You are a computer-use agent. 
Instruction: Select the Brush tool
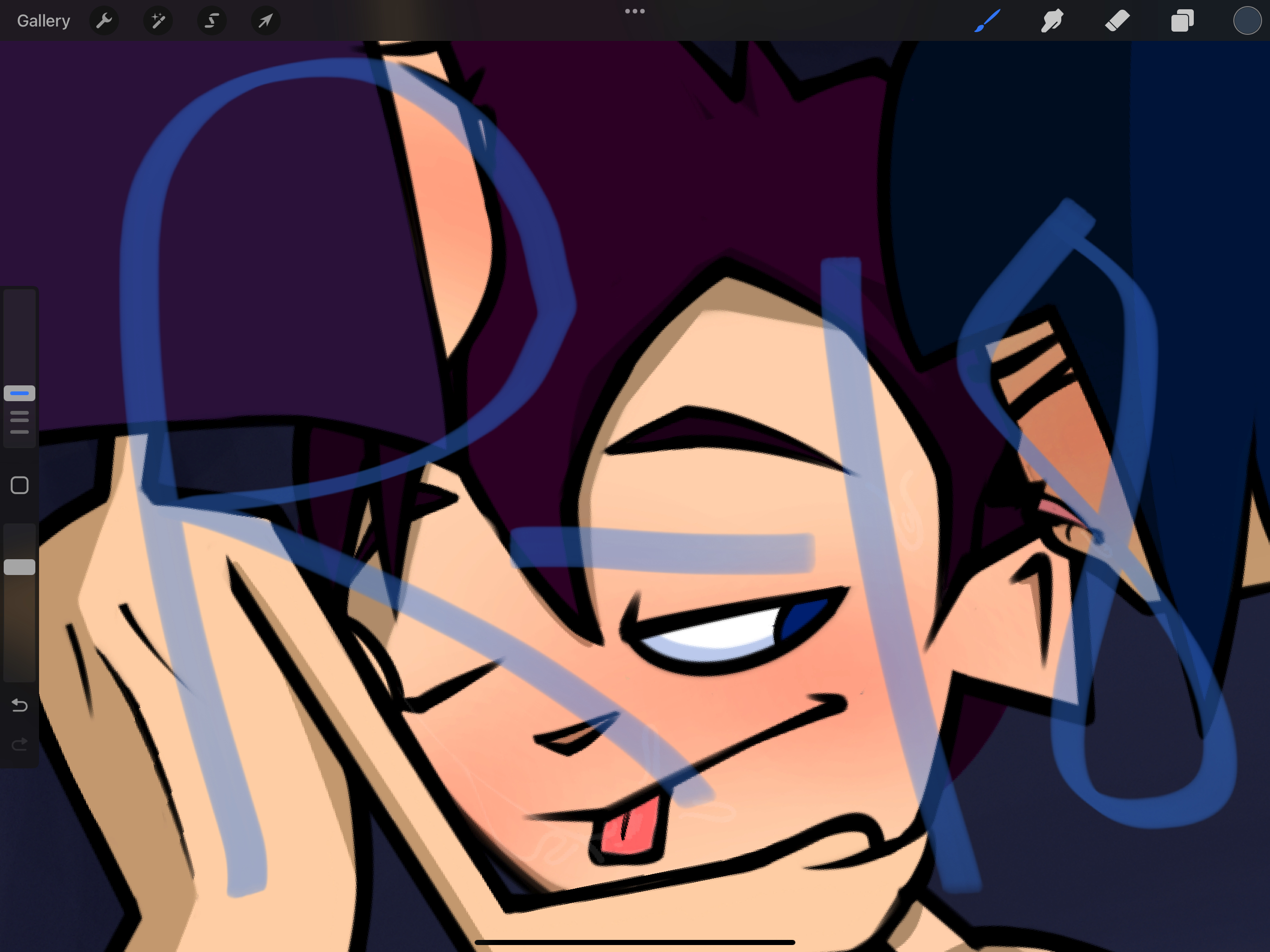pos(987,20)
